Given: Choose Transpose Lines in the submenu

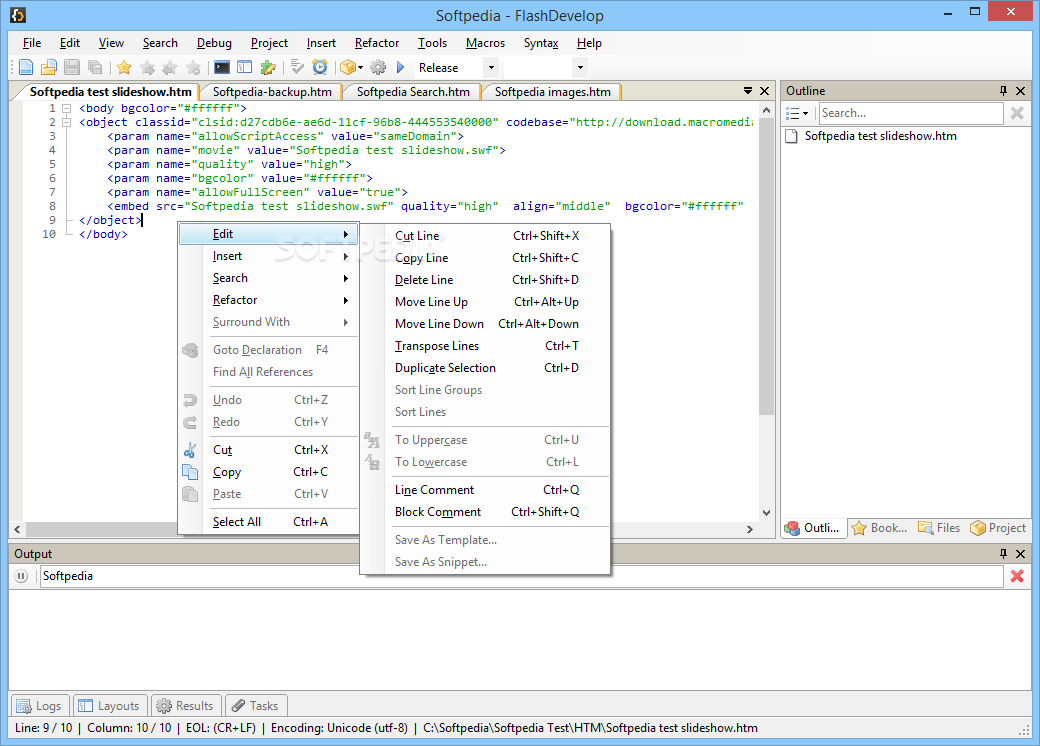Looking at the screenshot, I should point(487,345).
